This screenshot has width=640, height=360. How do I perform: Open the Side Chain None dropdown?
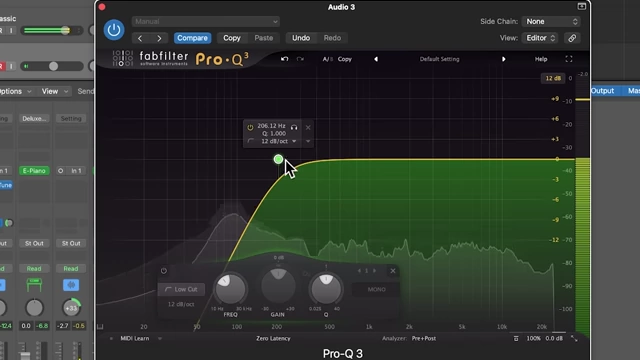tap(551, 21)
